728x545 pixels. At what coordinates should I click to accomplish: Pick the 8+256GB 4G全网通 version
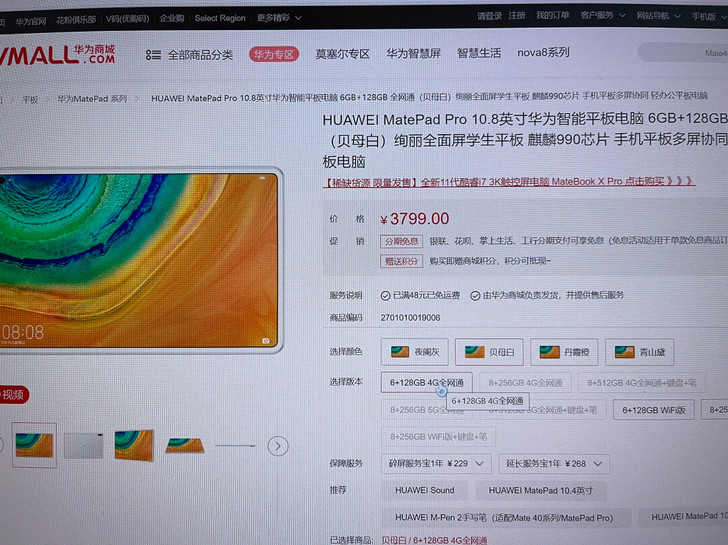coord(525,382)
